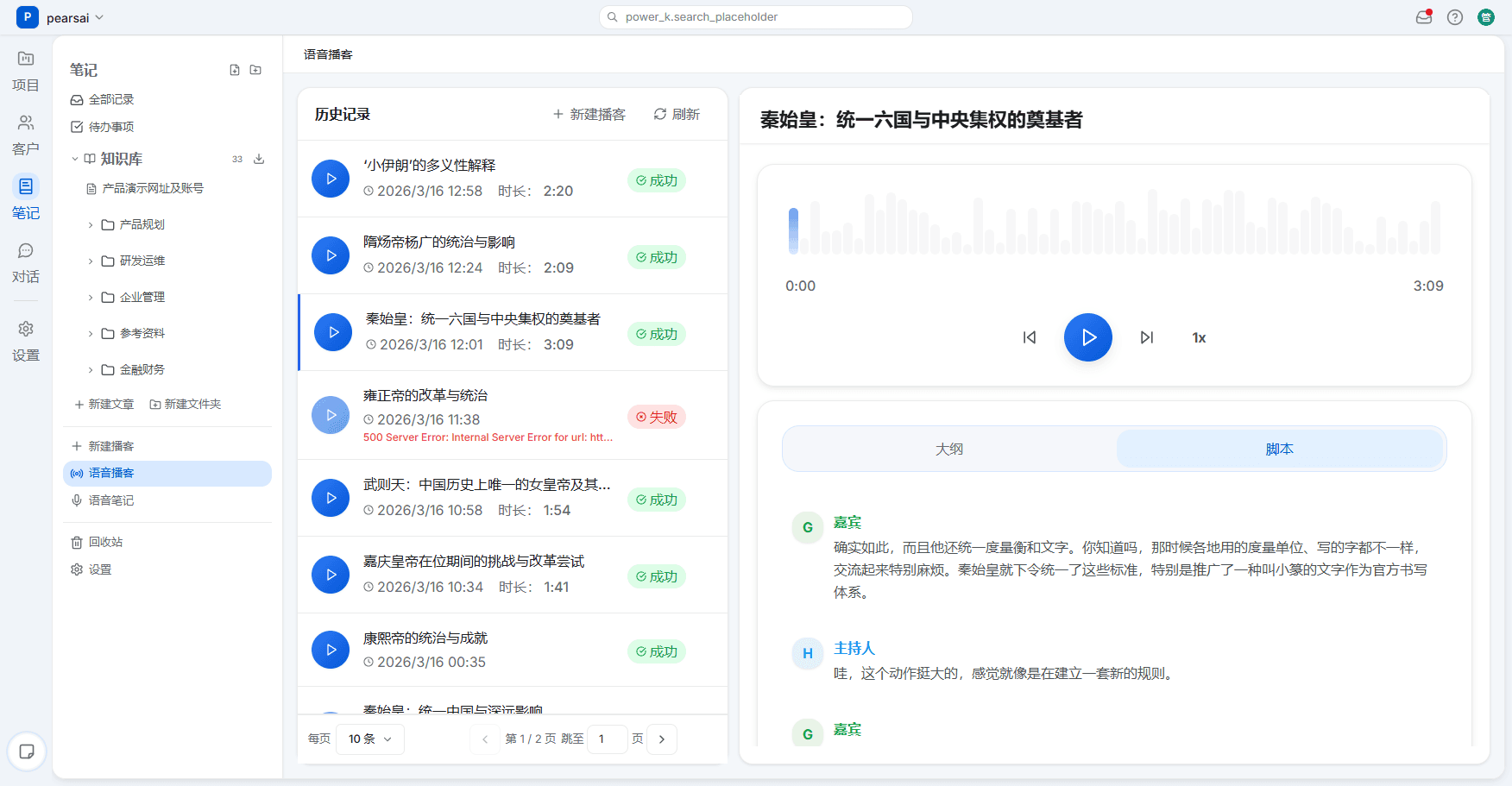This screenshot has height=786, width=1512.
Task: Select the 脚本 tab
Action: click(1279, 449)
